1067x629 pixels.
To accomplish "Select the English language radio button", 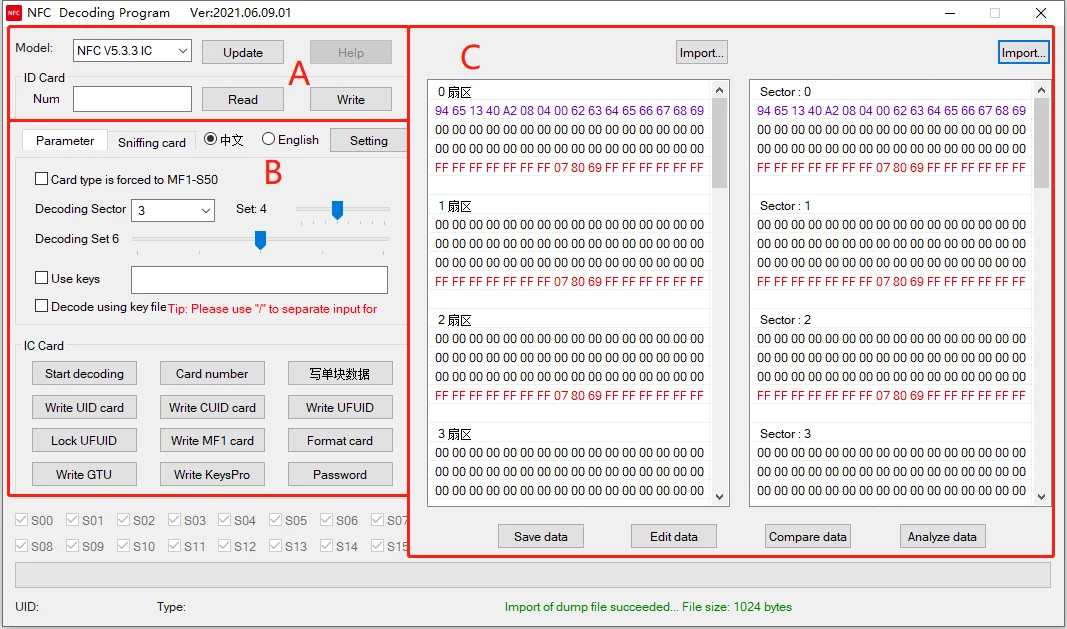I will 268,139.
